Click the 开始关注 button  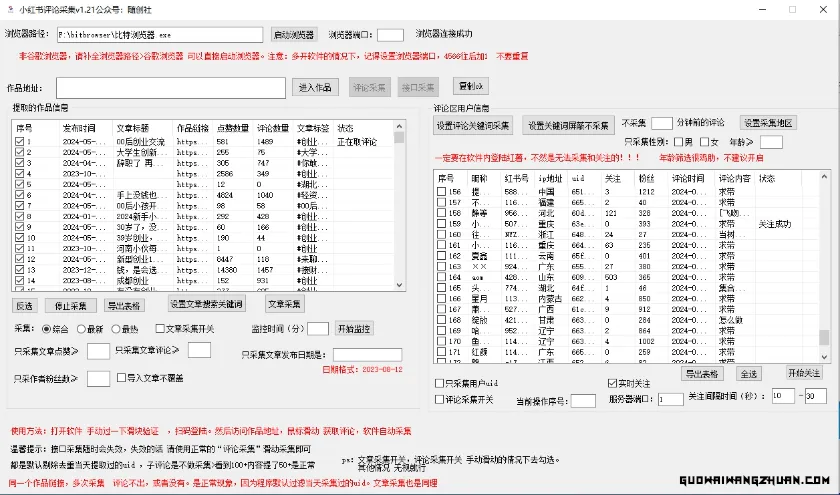(804, 373)
